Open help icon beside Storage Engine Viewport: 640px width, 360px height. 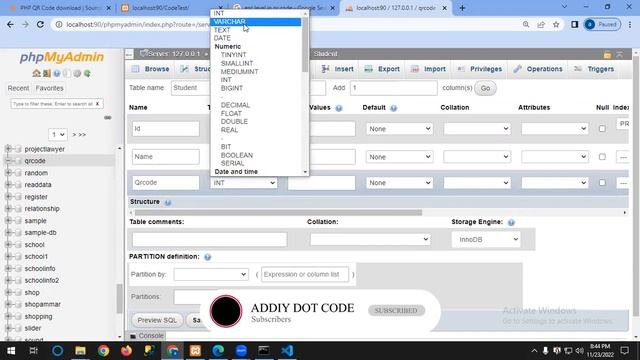pyautogui.click(x=511, y=222)
